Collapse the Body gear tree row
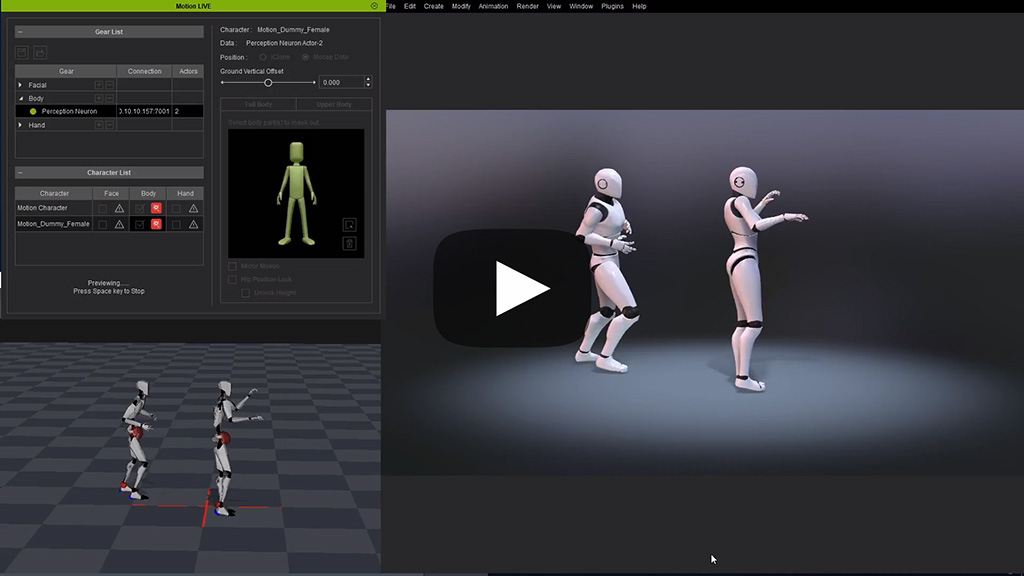Image resolution: width=1024 pixels, height=576 pixels. (20, 99)
